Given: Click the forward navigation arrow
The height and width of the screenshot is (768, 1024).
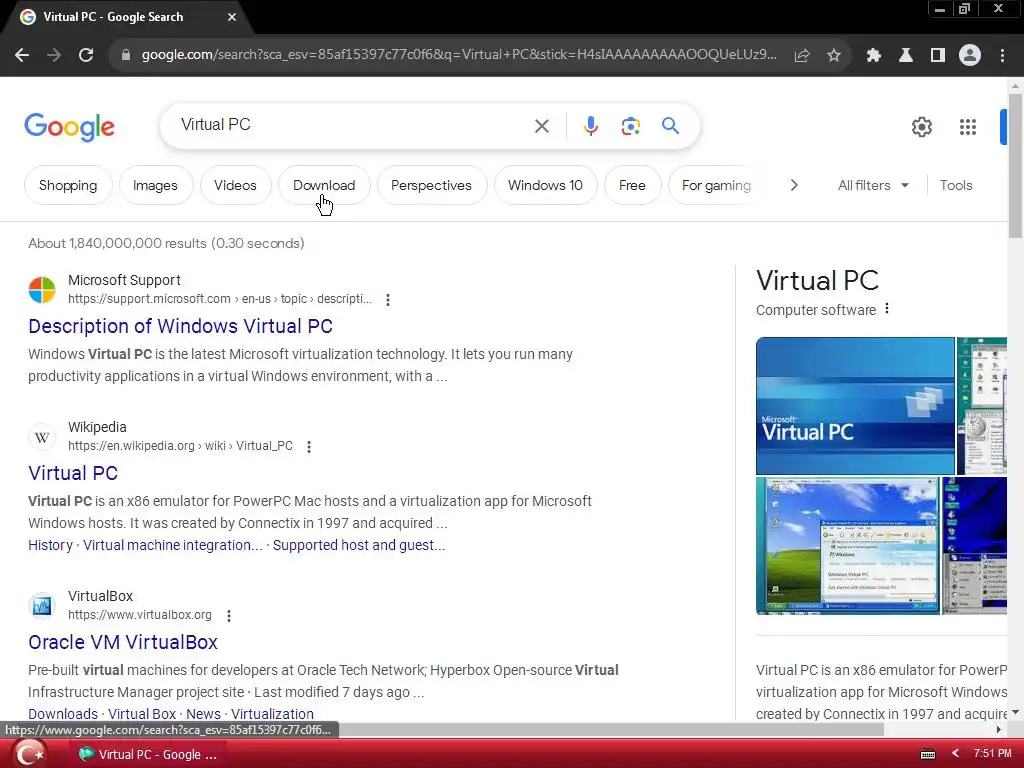Looking at the screenshot, I should coord(54,56).
